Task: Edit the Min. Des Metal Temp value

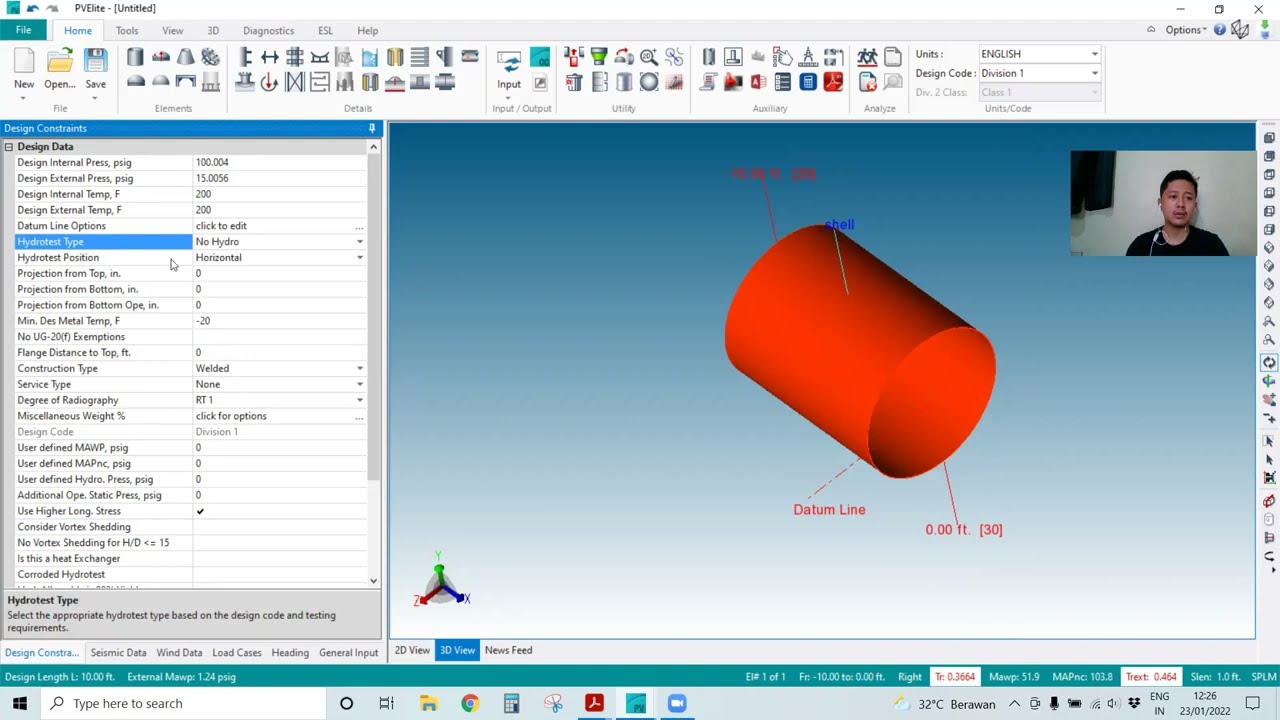Action: click(279, 321)
